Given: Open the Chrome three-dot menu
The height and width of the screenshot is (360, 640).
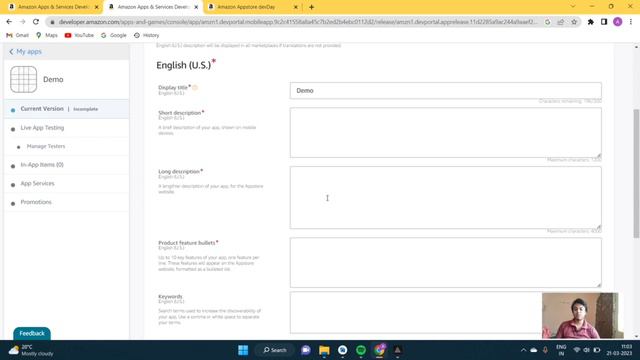Looking at the screenshot, I should click(x=631, y=22).
